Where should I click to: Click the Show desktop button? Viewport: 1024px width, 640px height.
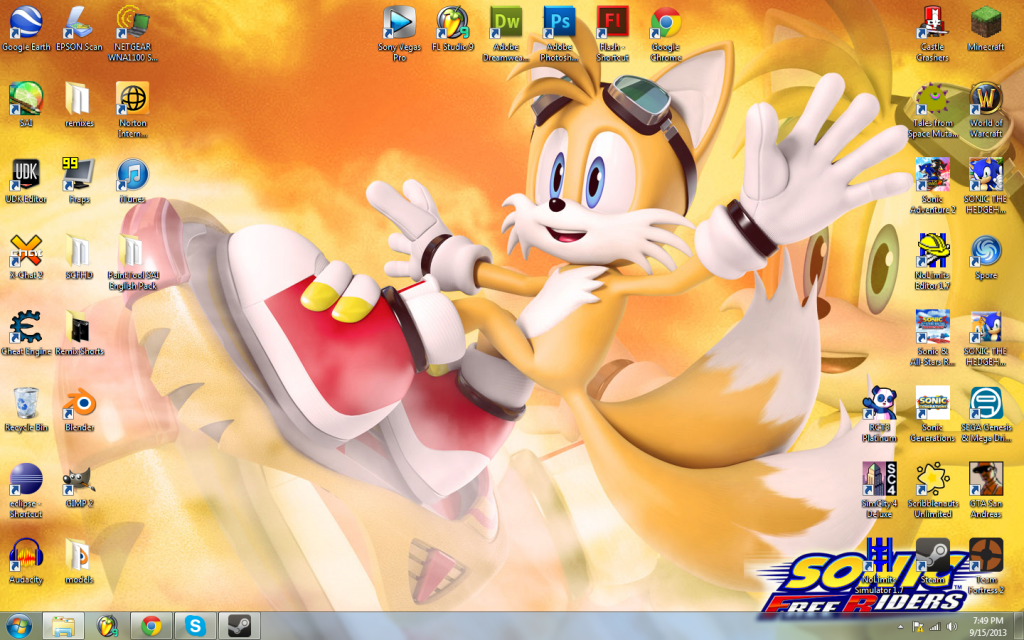point(1019,626)
